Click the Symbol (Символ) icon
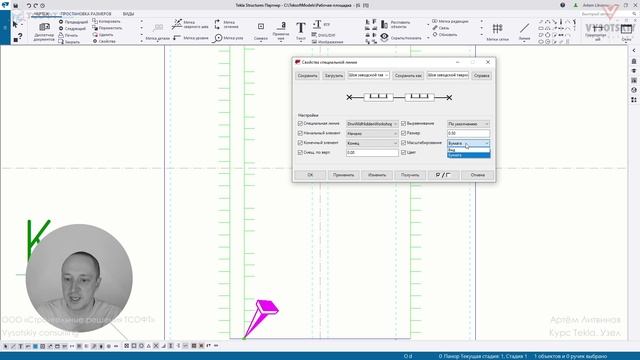This screenshot has height=360, width=640. [261, 27]
